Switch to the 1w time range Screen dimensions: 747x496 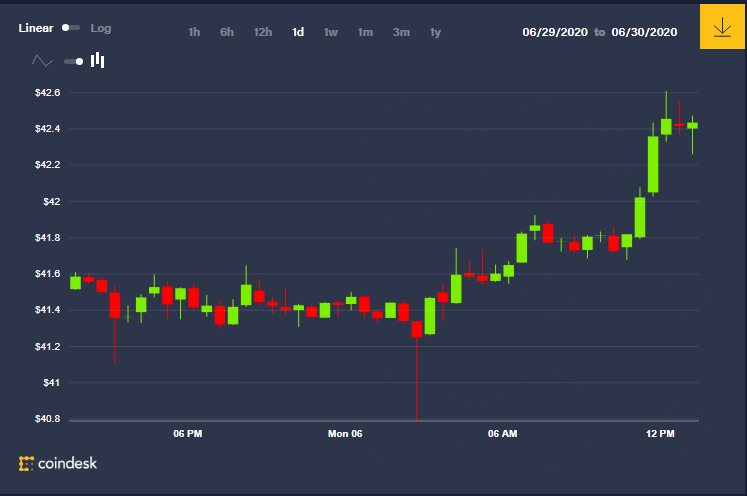coord(331,32)
